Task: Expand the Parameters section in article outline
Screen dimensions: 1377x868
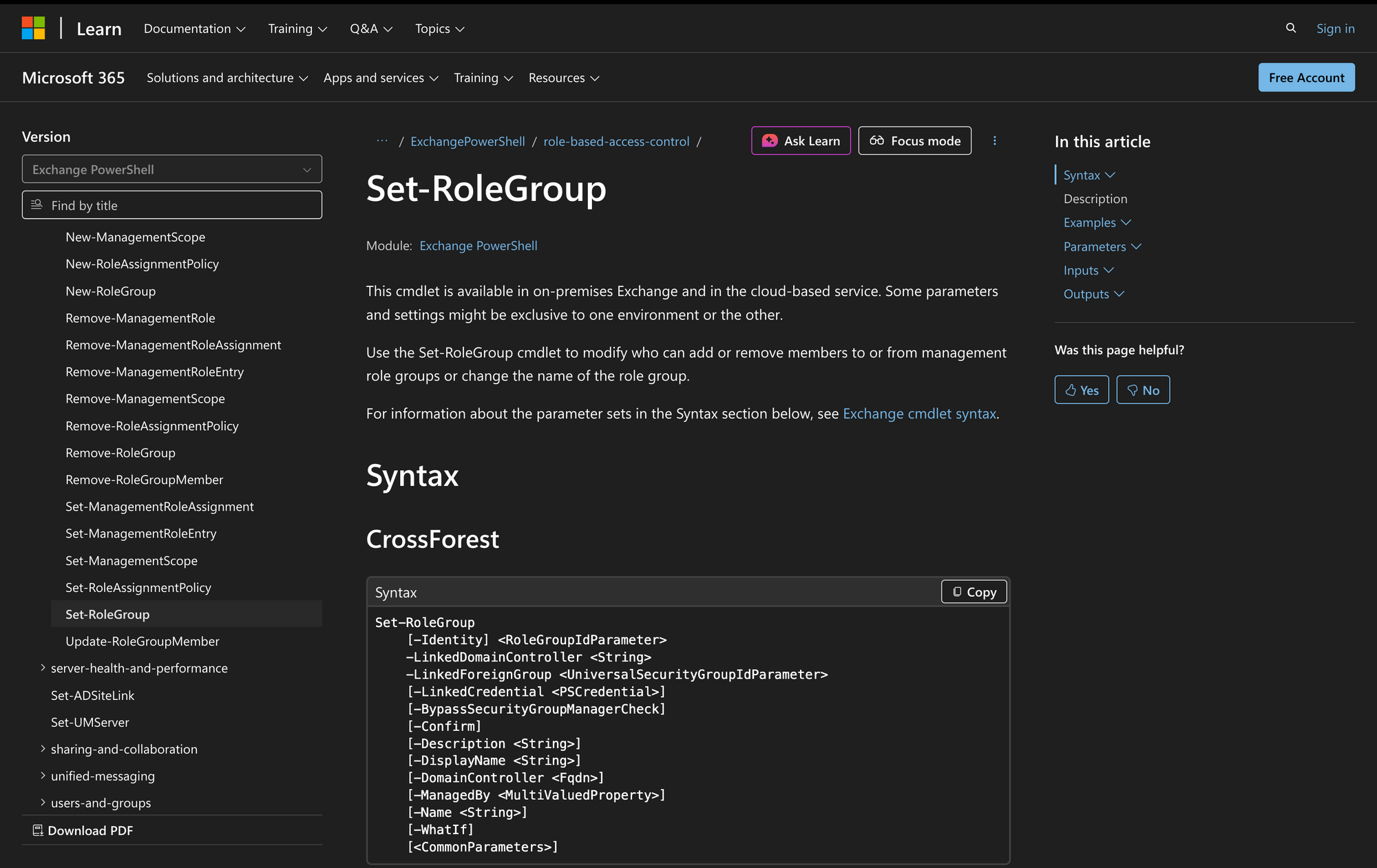Action: [1102, 246]
